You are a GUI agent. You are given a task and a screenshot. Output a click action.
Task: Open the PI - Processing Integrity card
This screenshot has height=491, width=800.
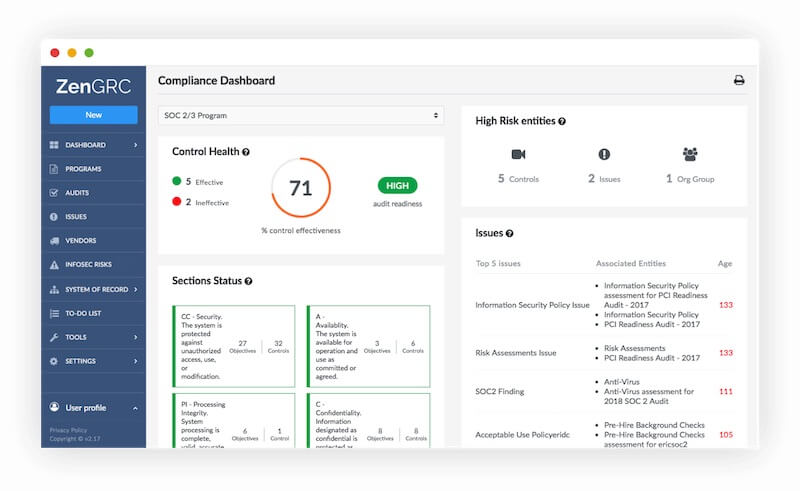point(234,421)
